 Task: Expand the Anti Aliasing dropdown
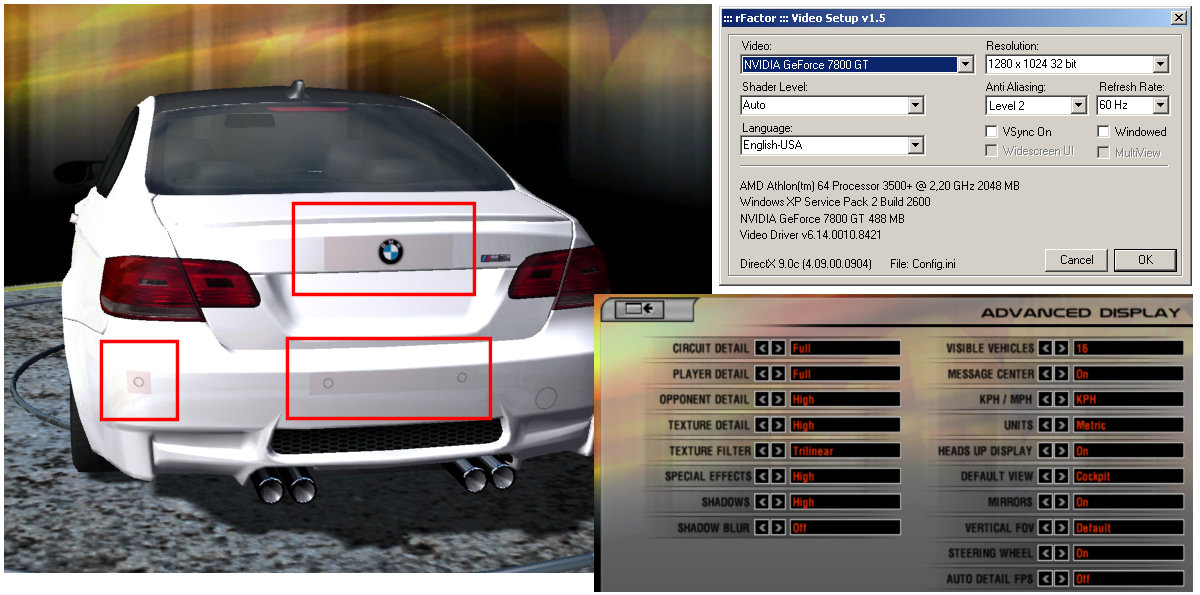point(1078,105)
